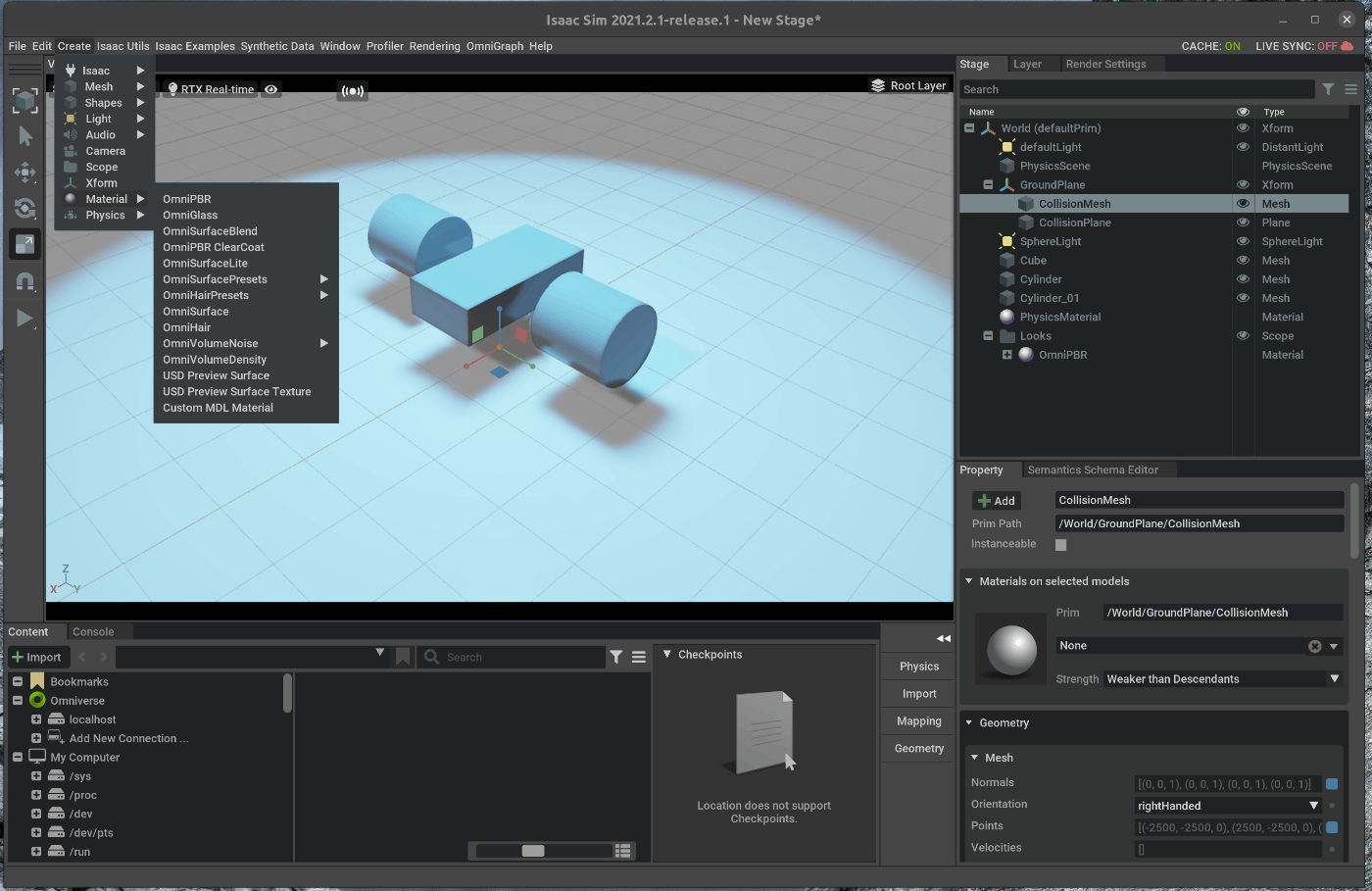Select the Rotate tool in left toolbar
The height and width of the screenshot is (891, 1372).
25,209
